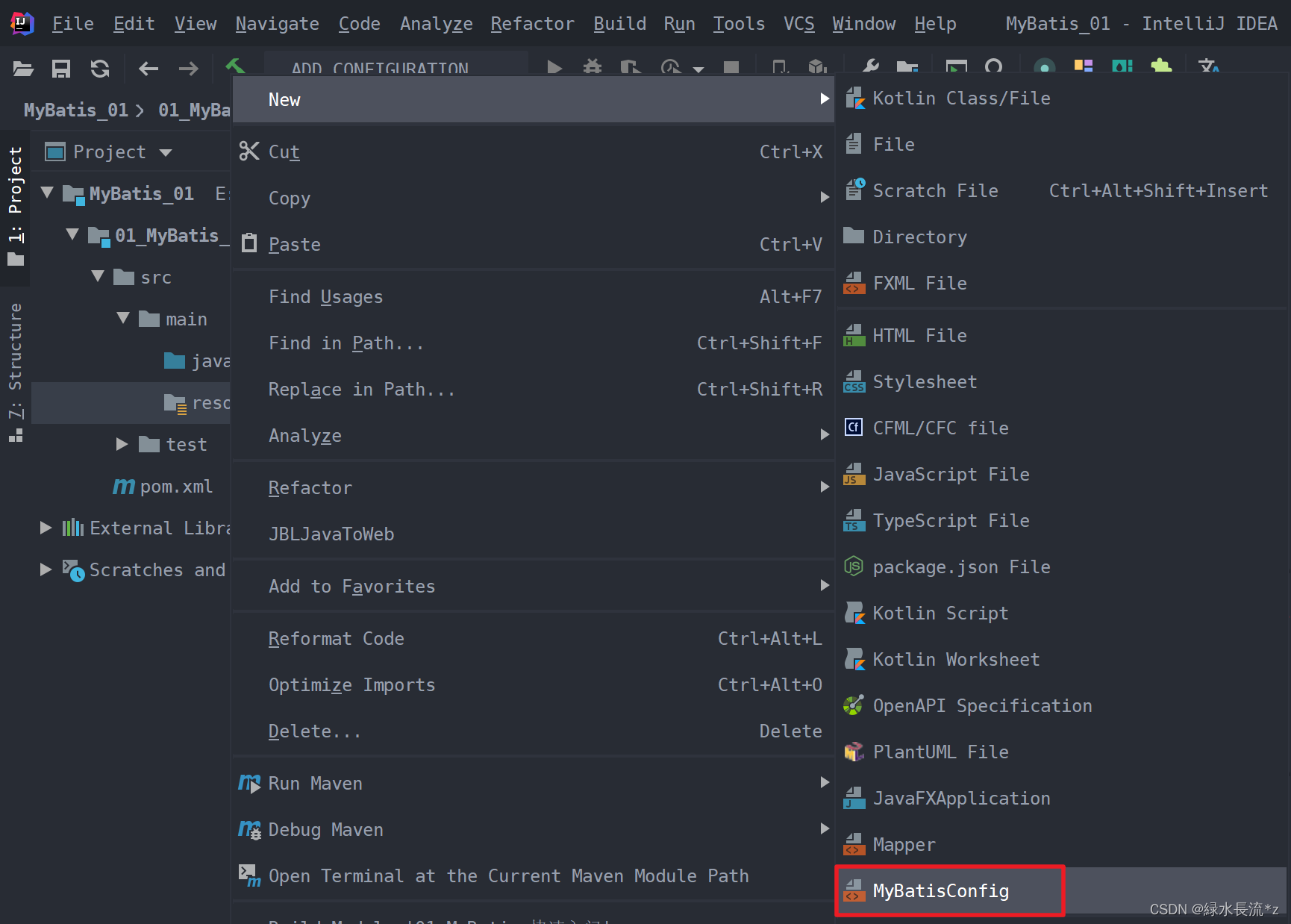Expand External Libraries node
Screen dimensions: 1291x924
[46, 528]
